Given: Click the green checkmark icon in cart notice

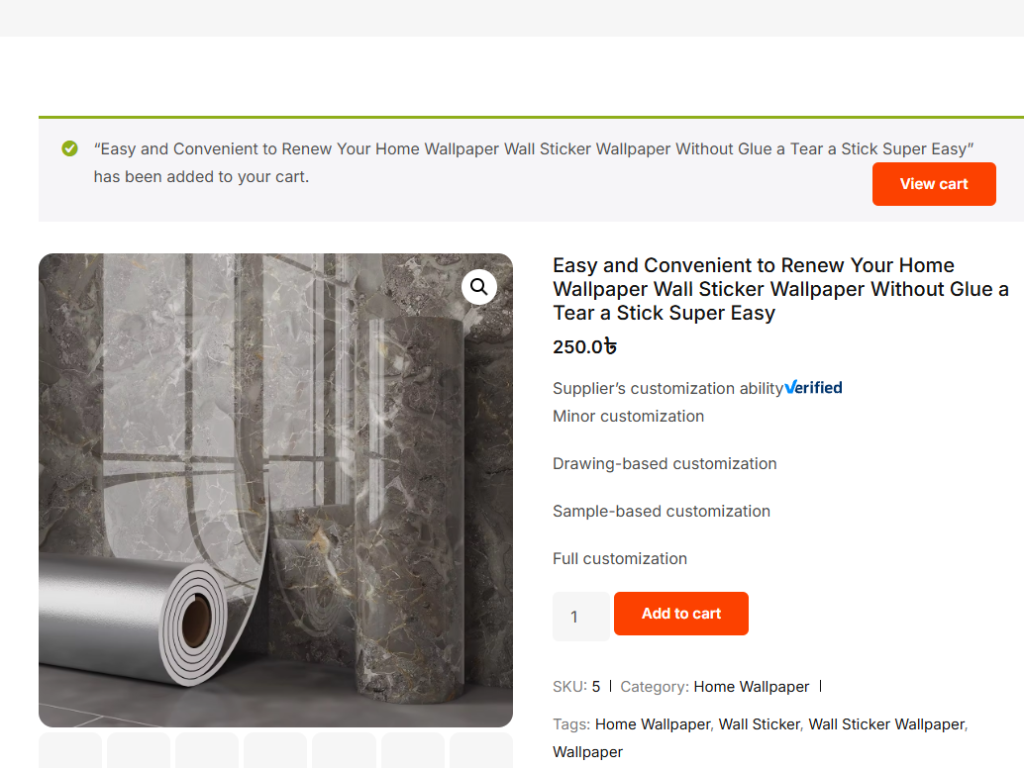Looking at the screenshot, I should (x=70, y=149).
